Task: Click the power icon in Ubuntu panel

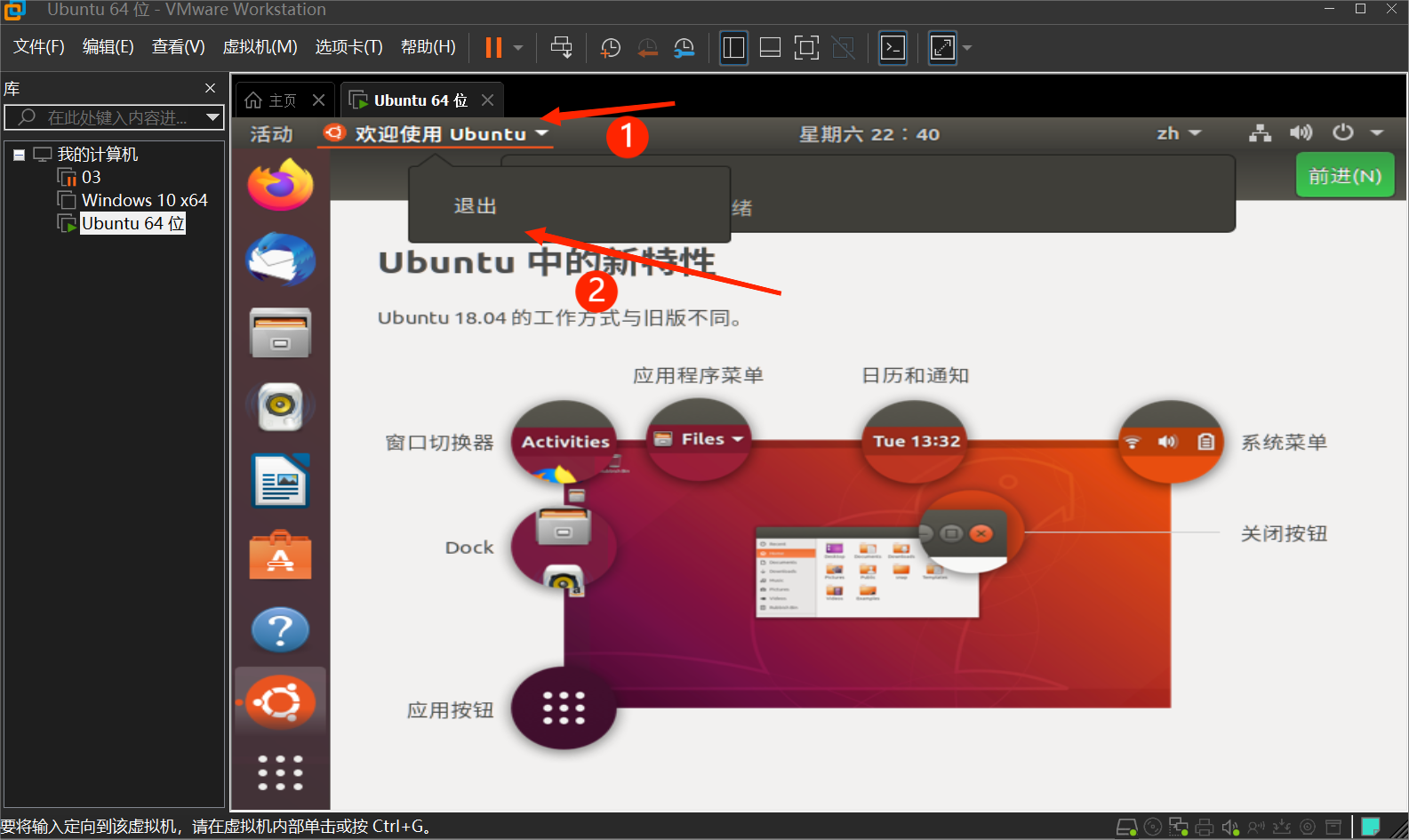Action: pos(1342,133)
